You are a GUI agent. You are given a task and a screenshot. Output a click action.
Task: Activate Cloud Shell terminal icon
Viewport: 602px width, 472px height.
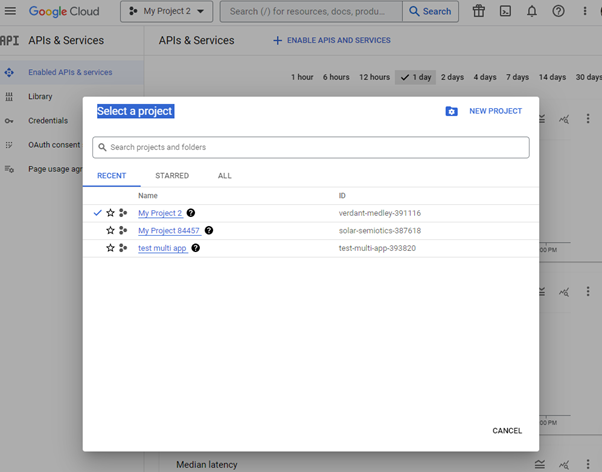pos(505,11)
